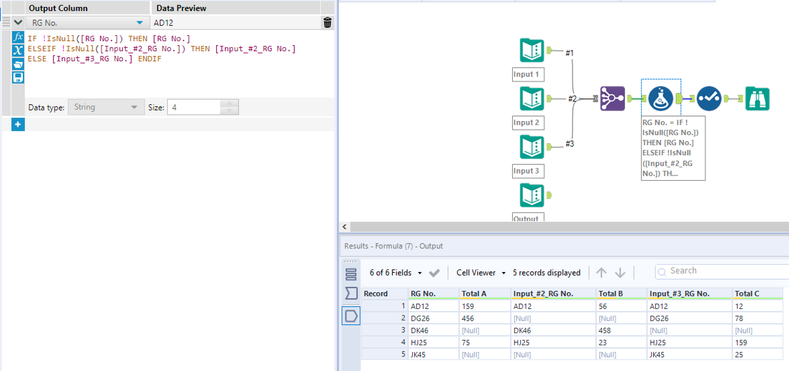Viewport: 789px width, 371px height.
Task: Go to previous record with up arrow
Action: [601, 272]
